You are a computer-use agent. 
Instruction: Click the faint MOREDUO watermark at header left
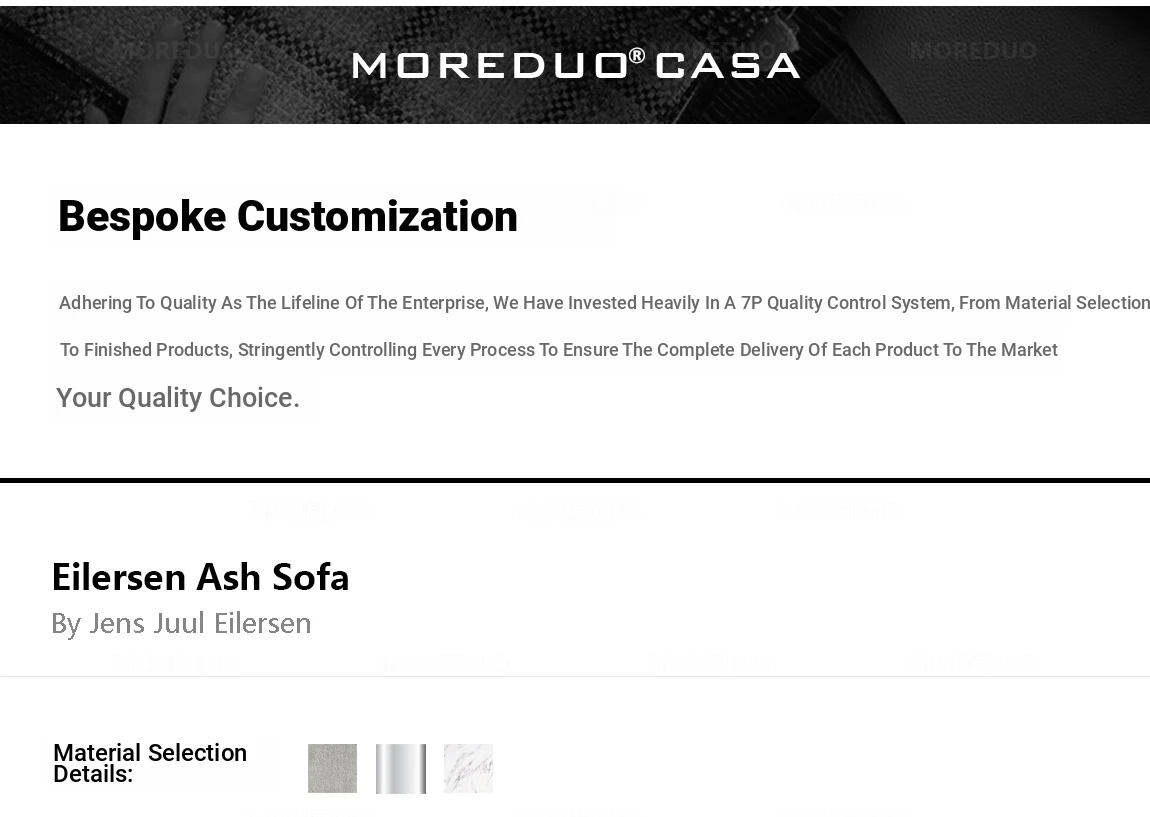pyautogui.click(x=175, y=50)
